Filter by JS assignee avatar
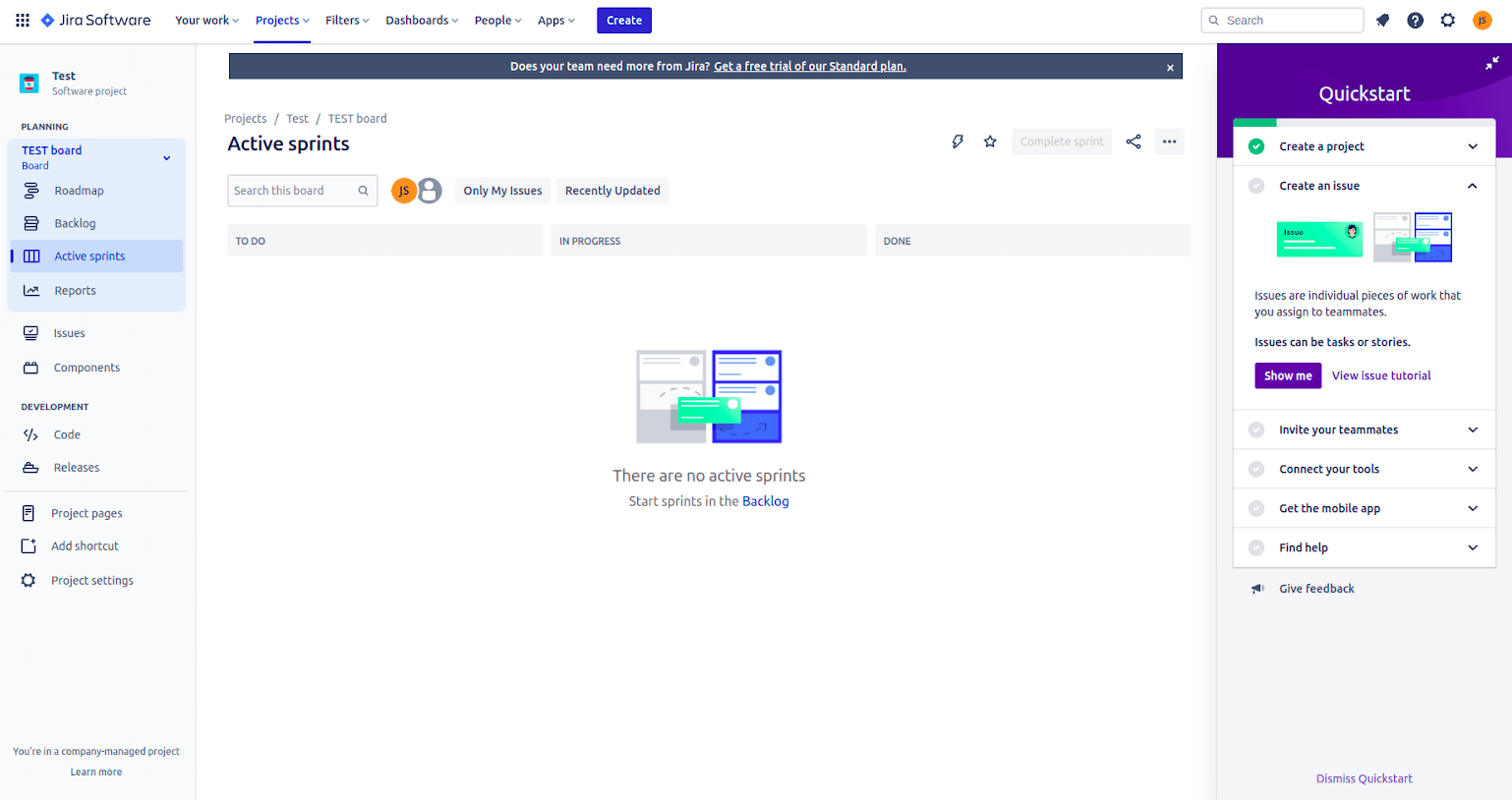 pyautogui.click(x=403, y=191)
